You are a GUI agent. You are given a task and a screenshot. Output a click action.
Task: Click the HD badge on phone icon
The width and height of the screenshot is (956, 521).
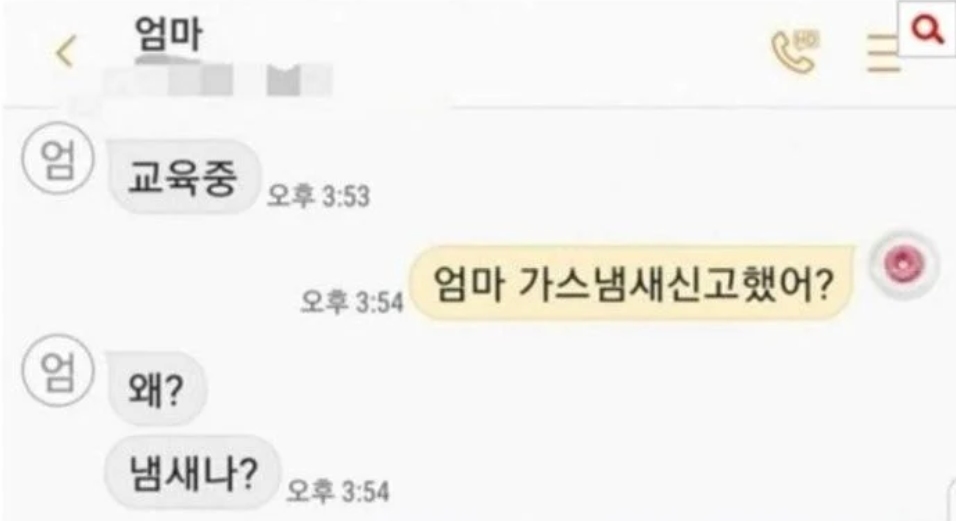(808, 41)
